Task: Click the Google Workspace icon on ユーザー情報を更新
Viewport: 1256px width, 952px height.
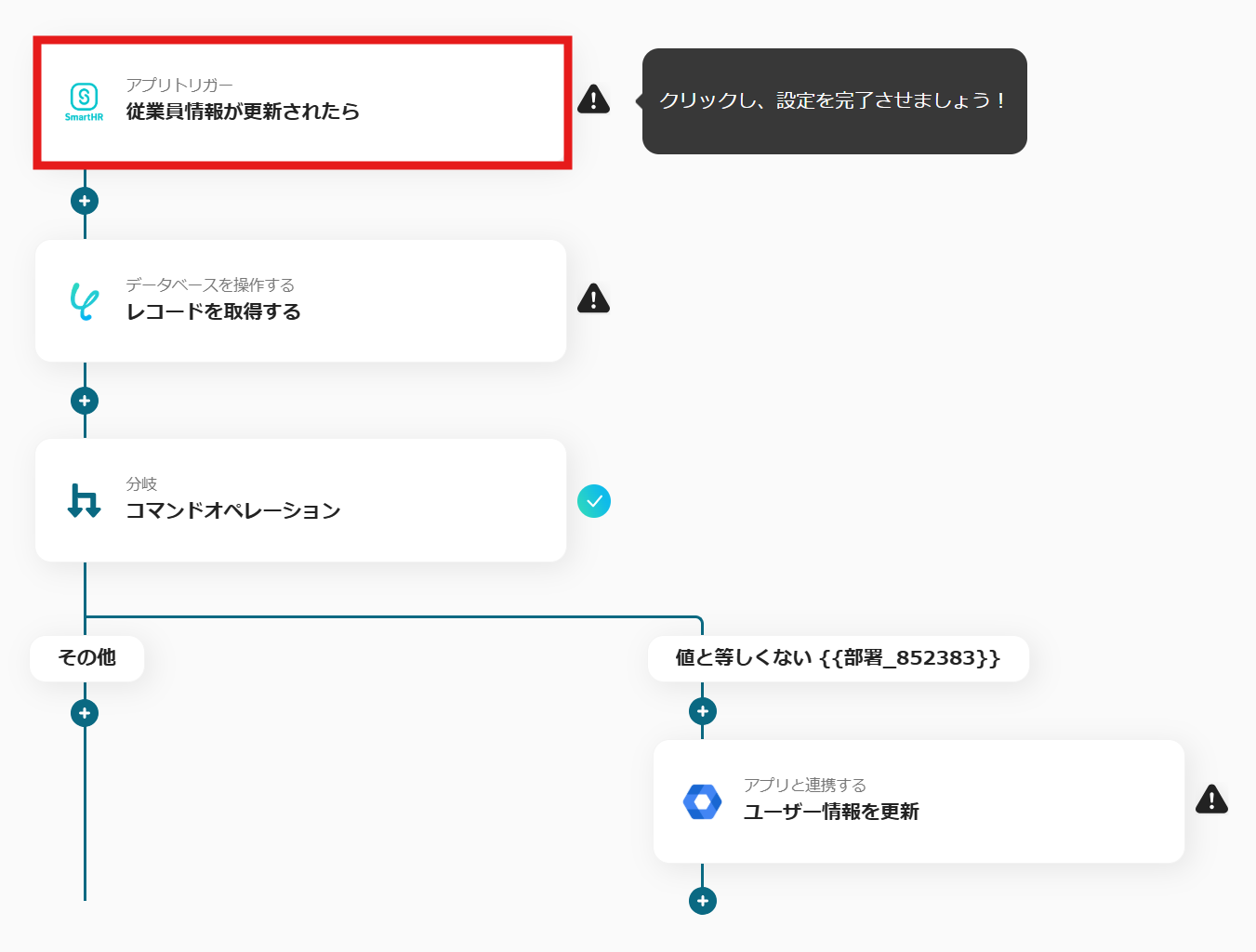Action: click(x=703, y=801)
